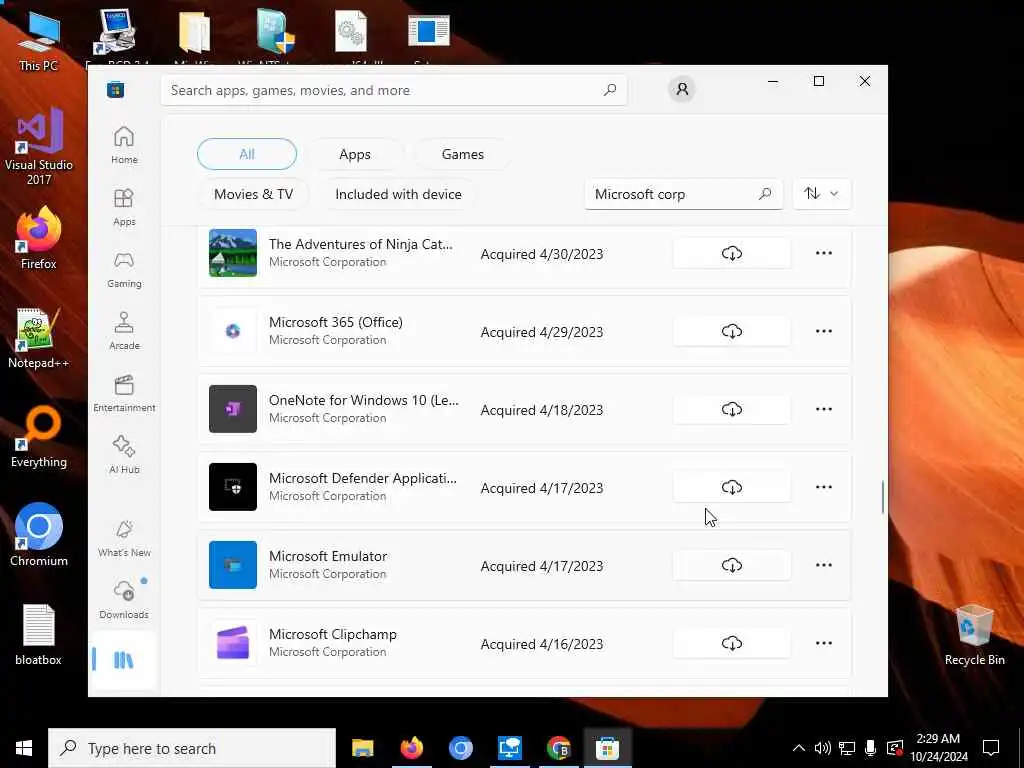Select Library icon in sidebar
The image size is (1024, 768).
pyautogui.click(x=123, y=660)
